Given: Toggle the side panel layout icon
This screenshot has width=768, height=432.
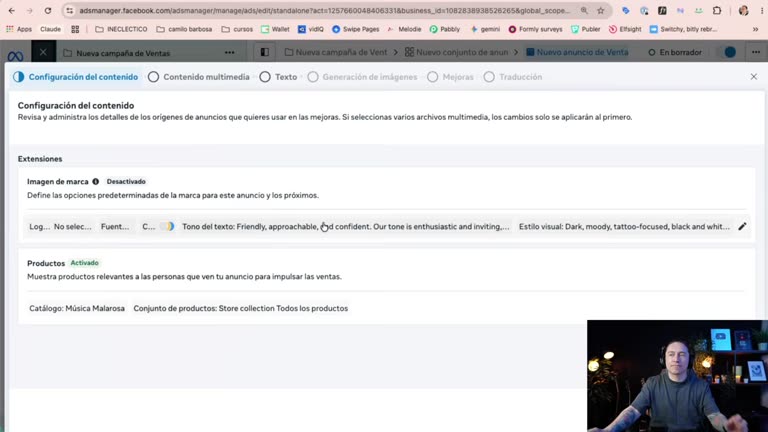Looking at the screenshot, I should tap(264, 52).
